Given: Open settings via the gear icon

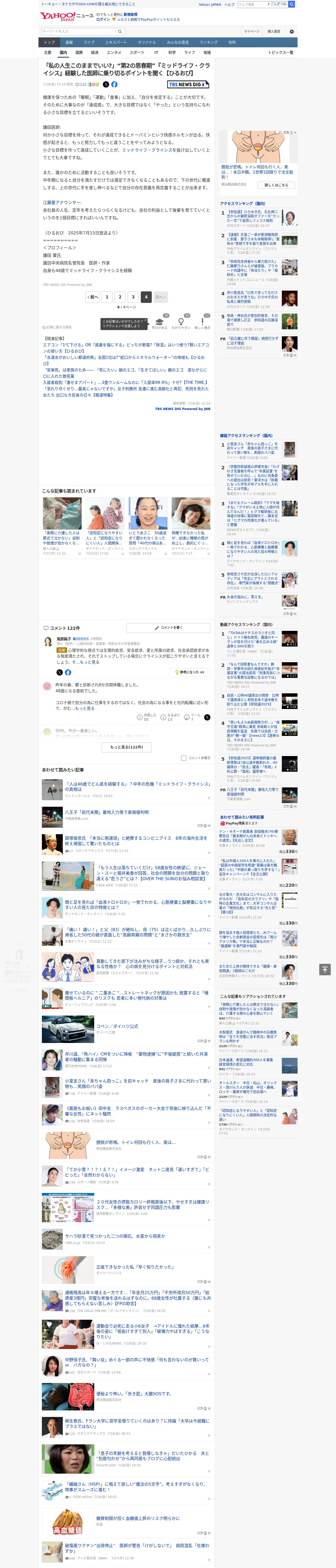Looking at the screenshot, I should (292, 32).
